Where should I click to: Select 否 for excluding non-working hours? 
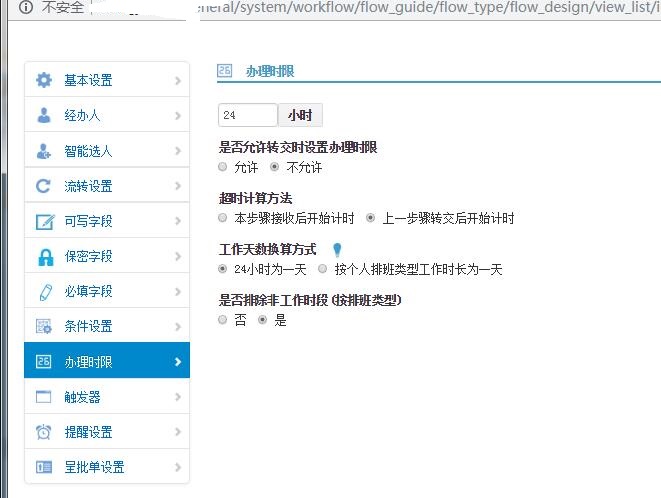click(223, 320)
